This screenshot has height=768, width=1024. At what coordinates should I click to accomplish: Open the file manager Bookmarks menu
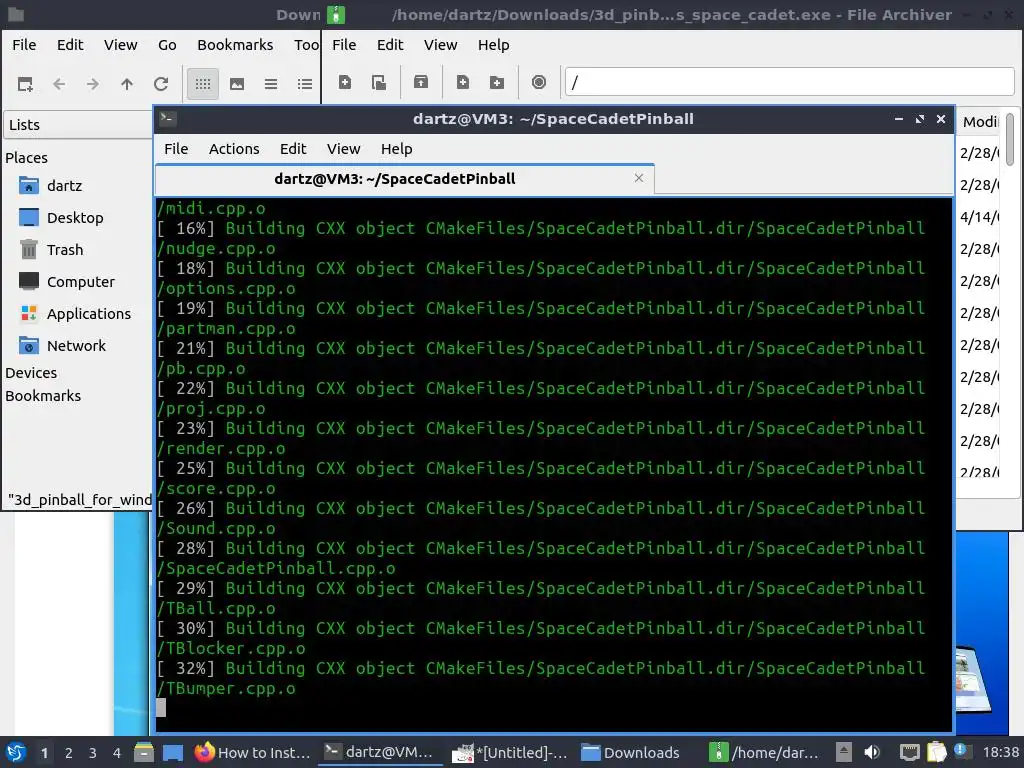click(x=235, y=45)
